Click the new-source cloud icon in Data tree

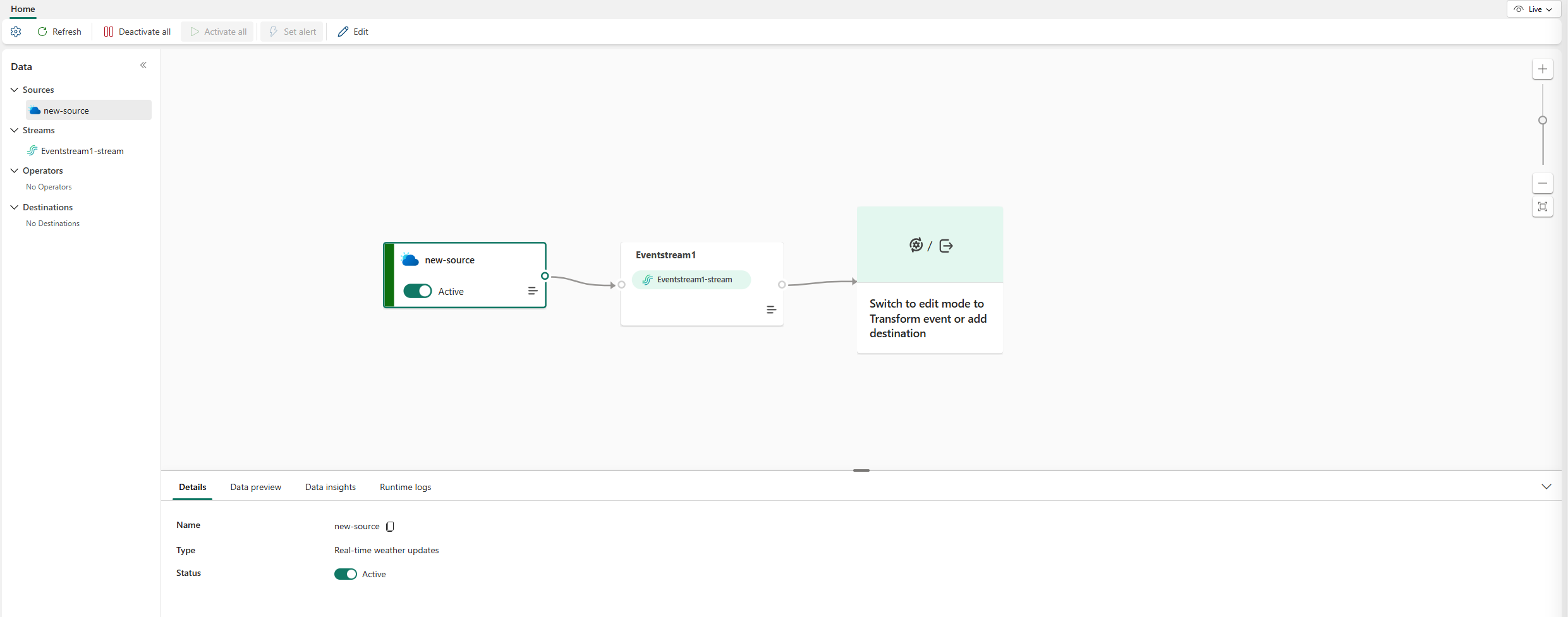[x=35, y=111]
